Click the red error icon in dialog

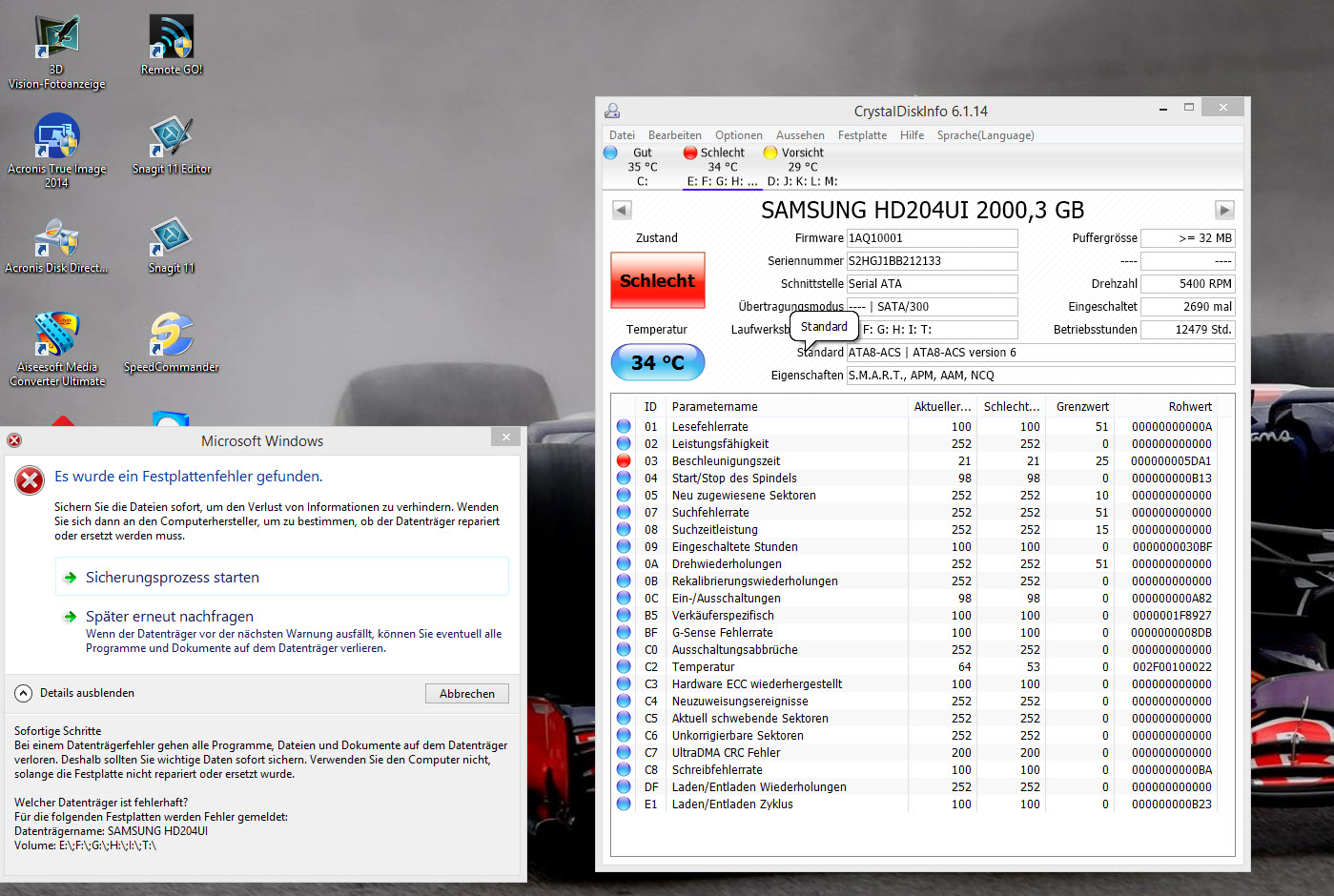coord(30,480)
